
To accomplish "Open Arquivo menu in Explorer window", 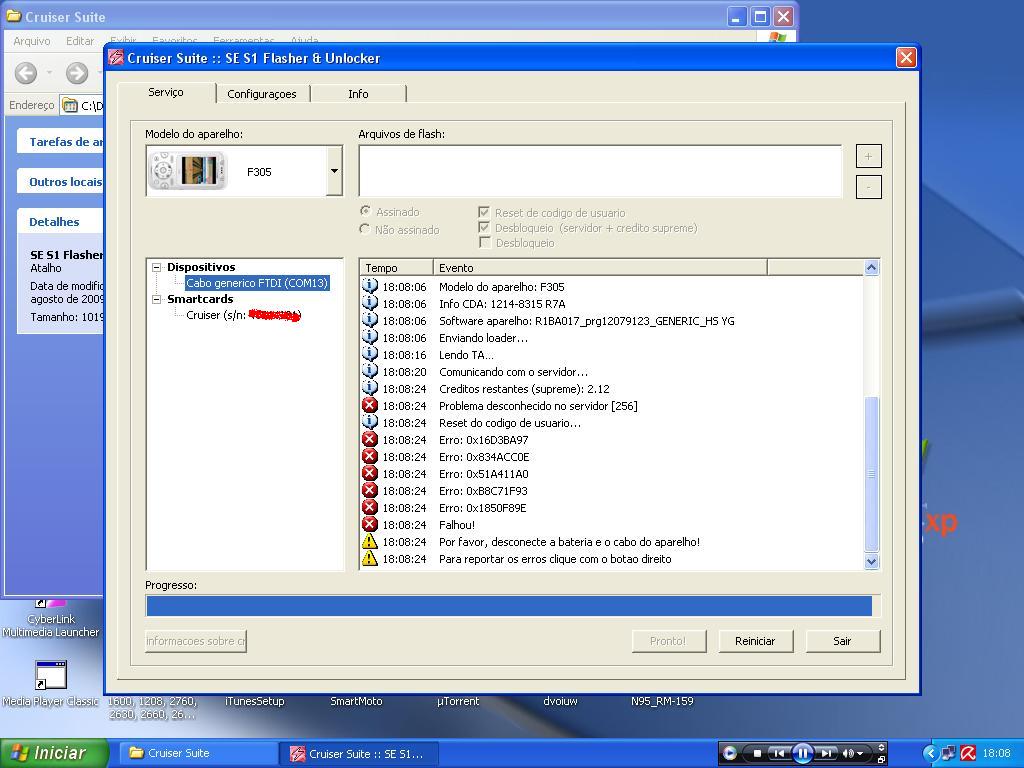I will pos(32,40).
